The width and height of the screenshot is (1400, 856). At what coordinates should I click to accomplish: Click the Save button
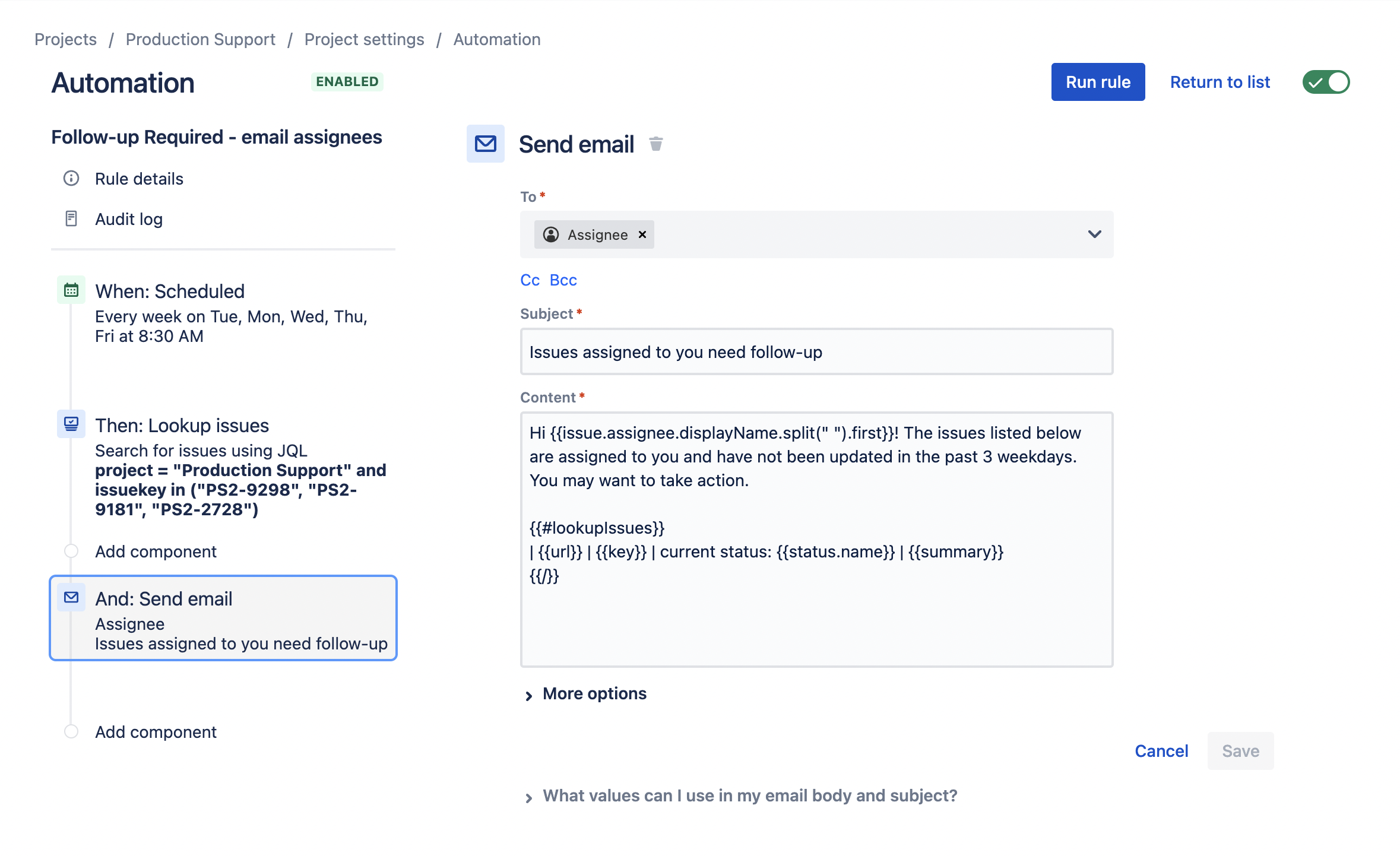point(1240,751)
